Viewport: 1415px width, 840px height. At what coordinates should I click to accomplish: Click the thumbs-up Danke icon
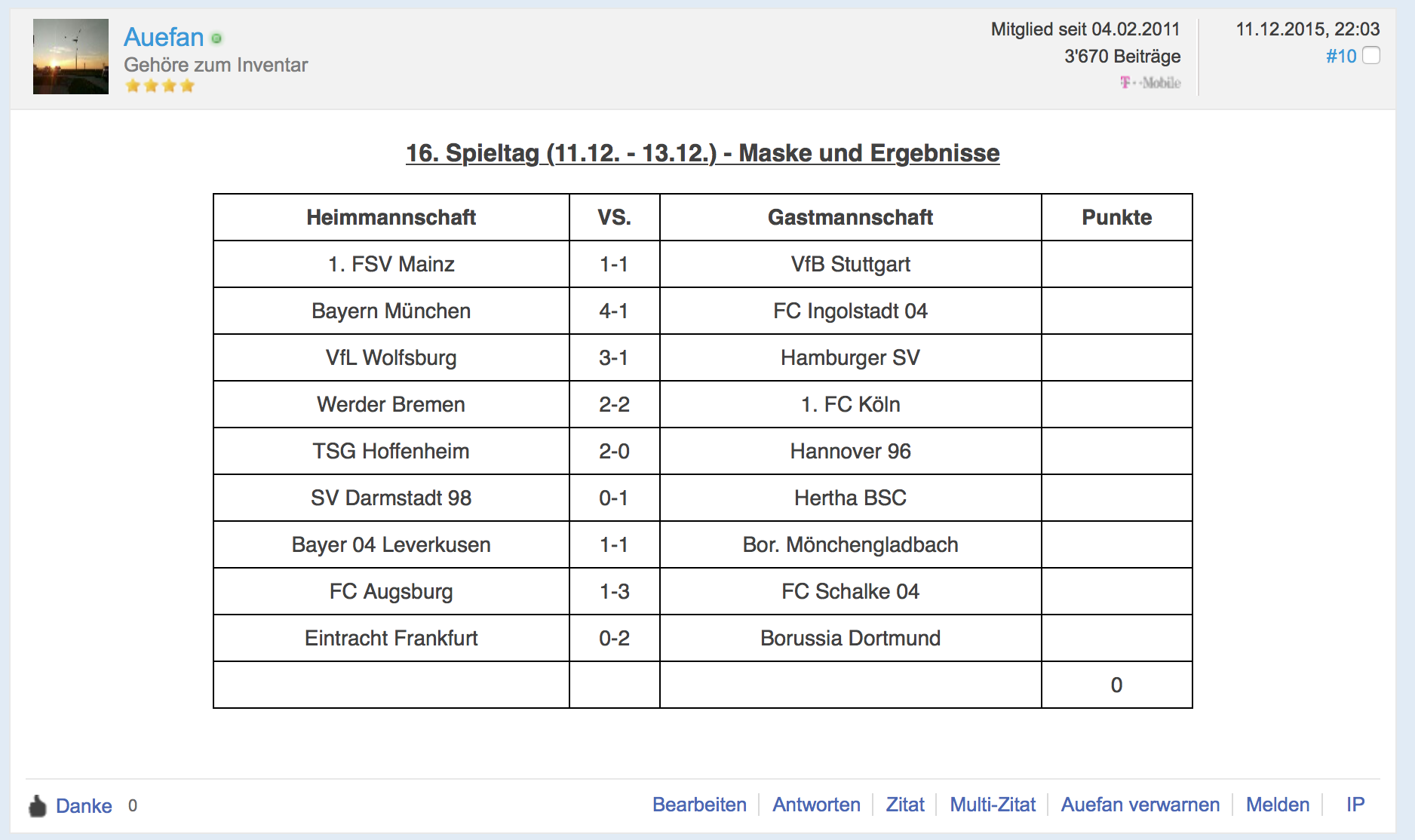point(37,806)
